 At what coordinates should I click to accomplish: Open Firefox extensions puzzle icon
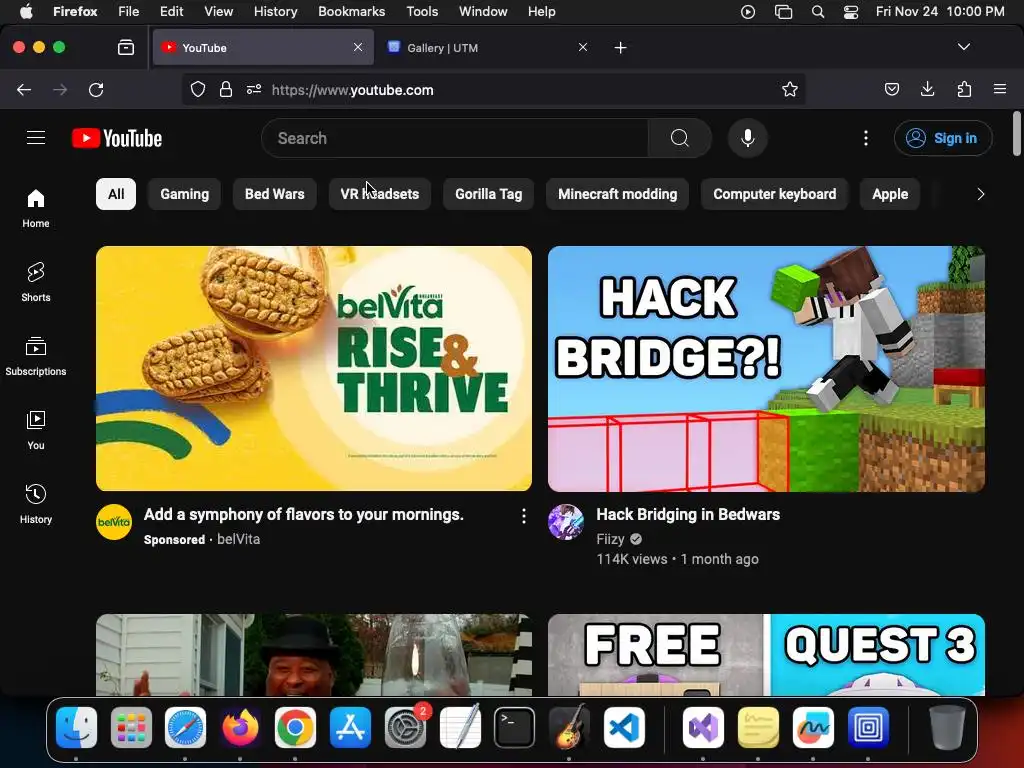pos(964,89)
